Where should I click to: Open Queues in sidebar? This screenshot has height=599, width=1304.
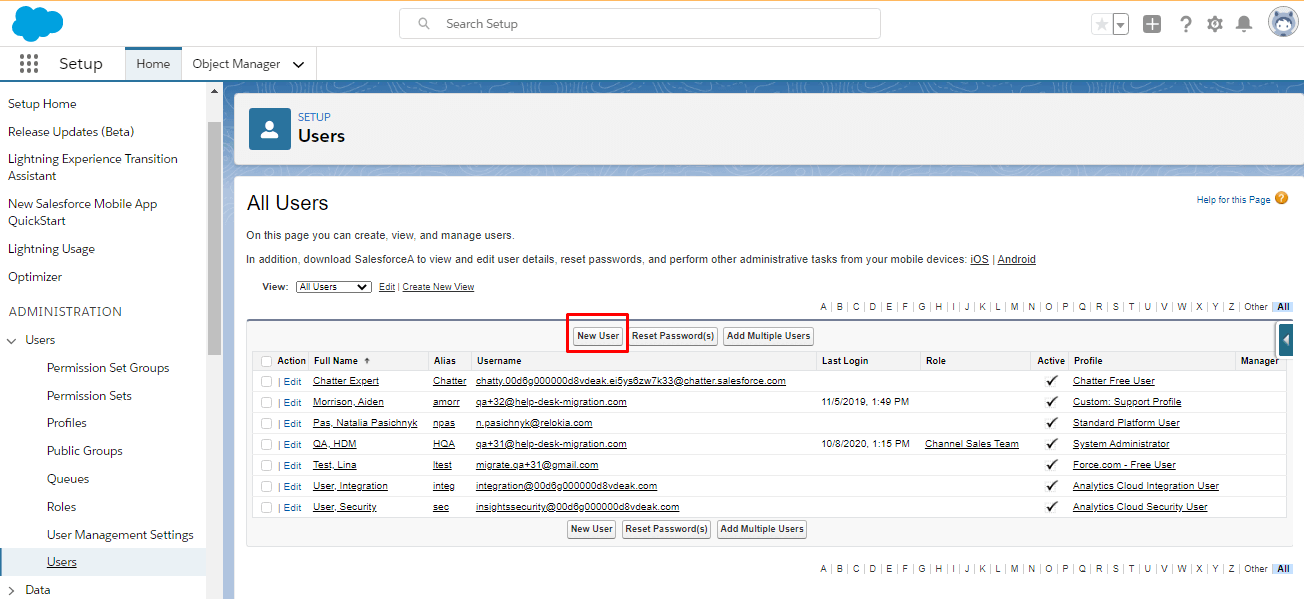68,479
